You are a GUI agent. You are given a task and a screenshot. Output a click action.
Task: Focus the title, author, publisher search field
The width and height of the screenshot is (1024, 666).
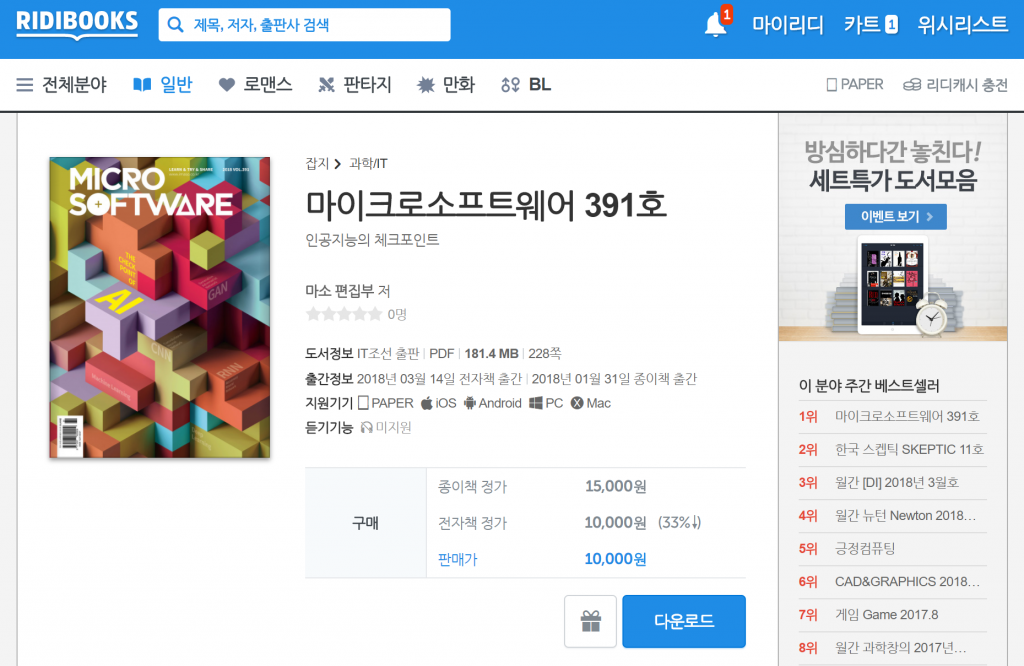304,25
